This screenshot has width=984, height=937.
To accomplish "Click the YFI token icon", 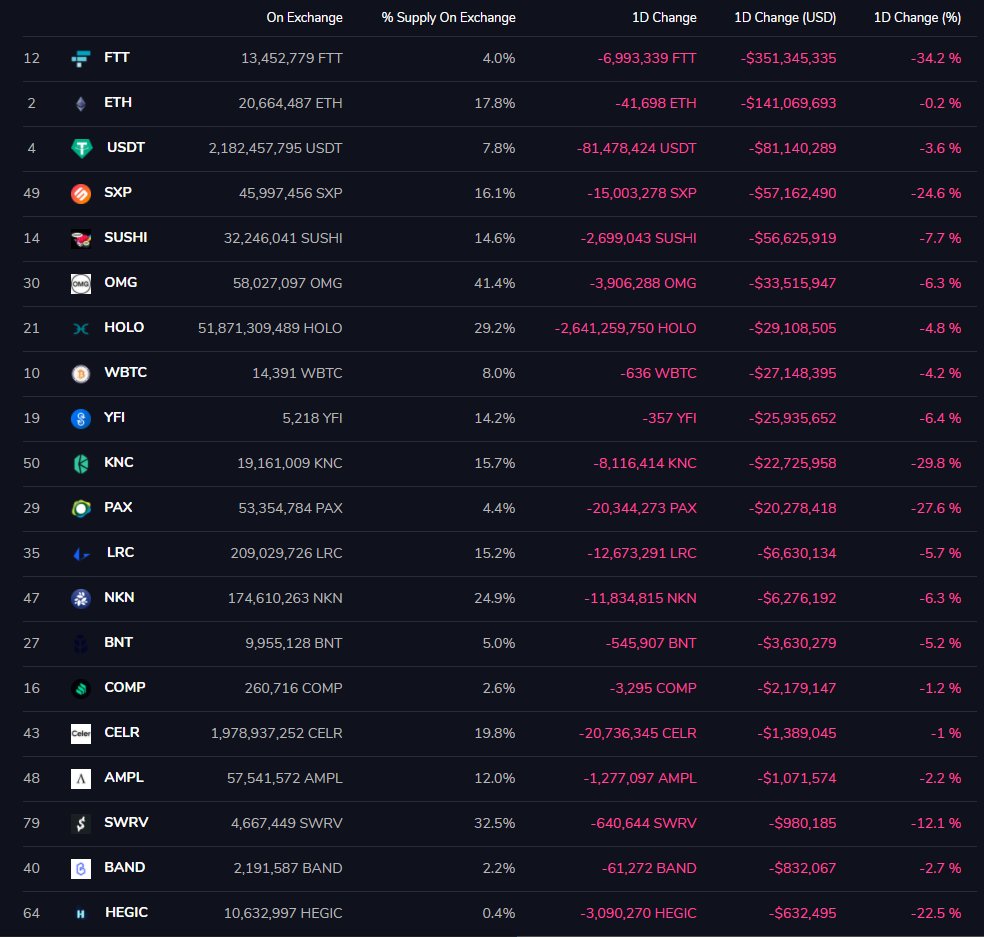I will click(x=81, y=419).
